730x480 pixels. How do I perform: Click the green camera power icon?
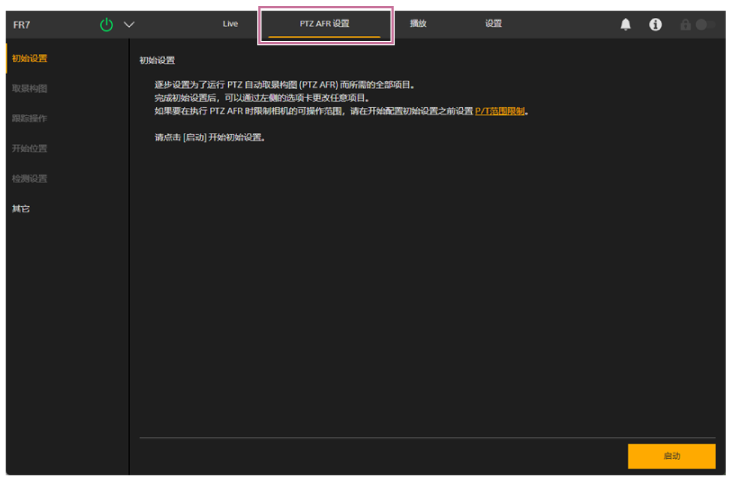107,24
